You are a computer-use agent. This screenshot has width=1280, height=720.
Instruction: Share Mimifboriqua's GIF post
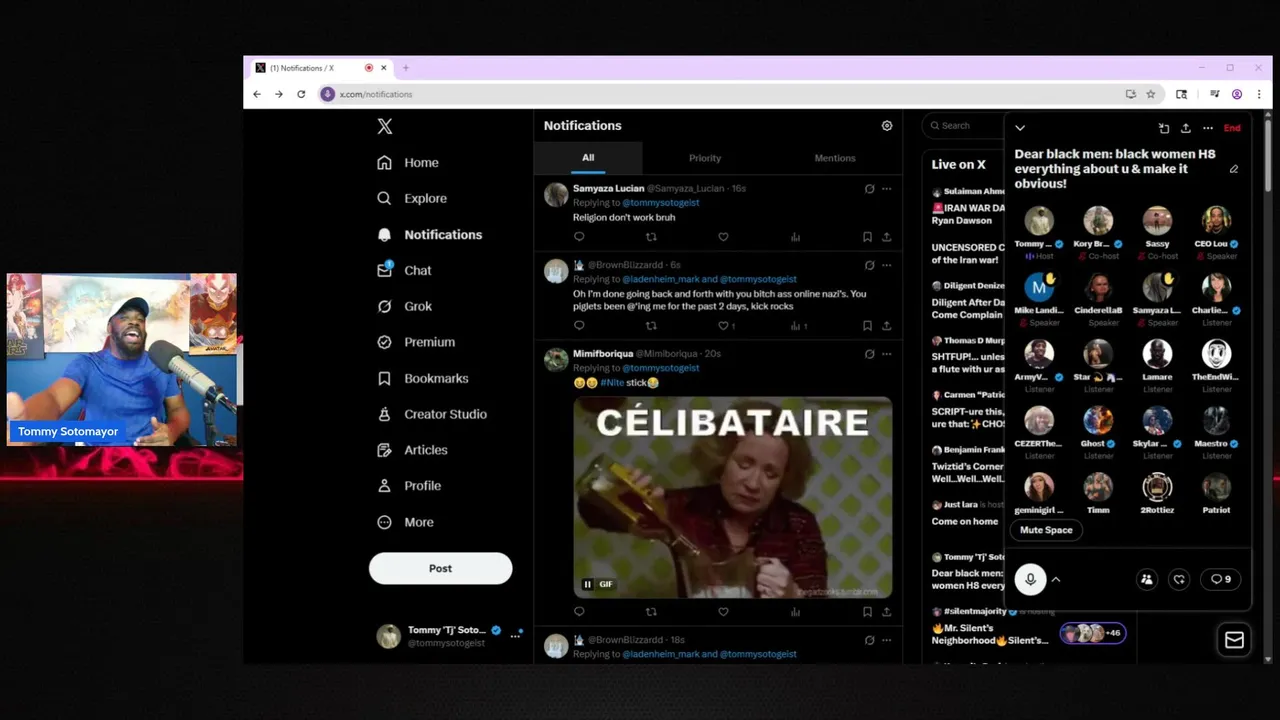click(886, 612)
